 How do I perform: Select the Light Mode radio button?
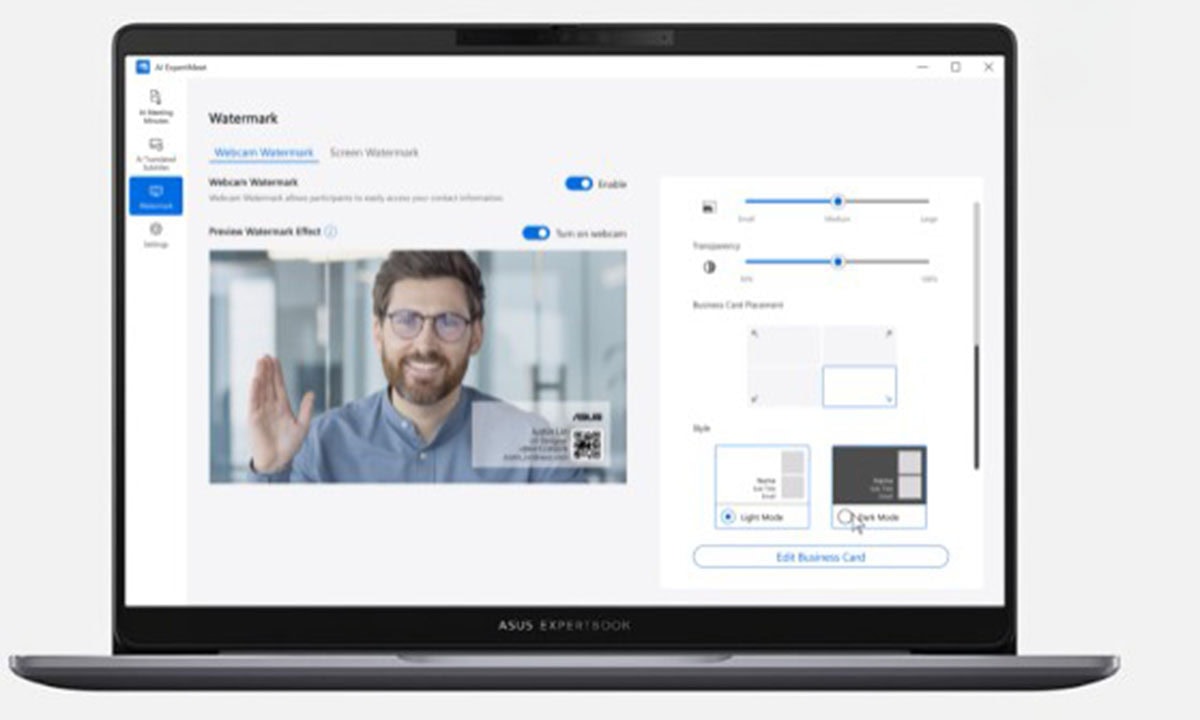pyautogui.click(x=728, y=517)
